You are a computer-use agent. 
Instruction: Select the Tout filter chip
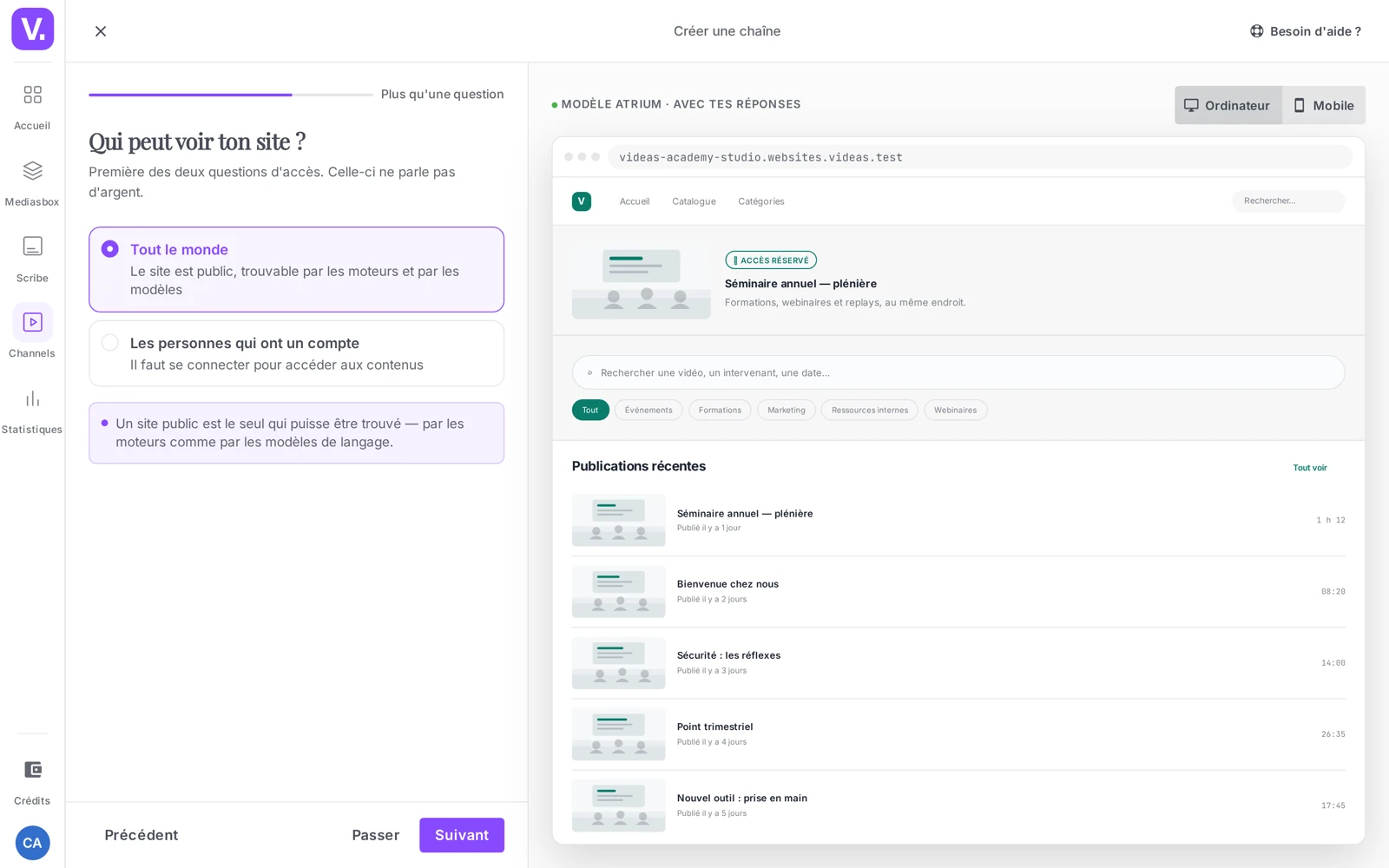[x=590, y=410]
